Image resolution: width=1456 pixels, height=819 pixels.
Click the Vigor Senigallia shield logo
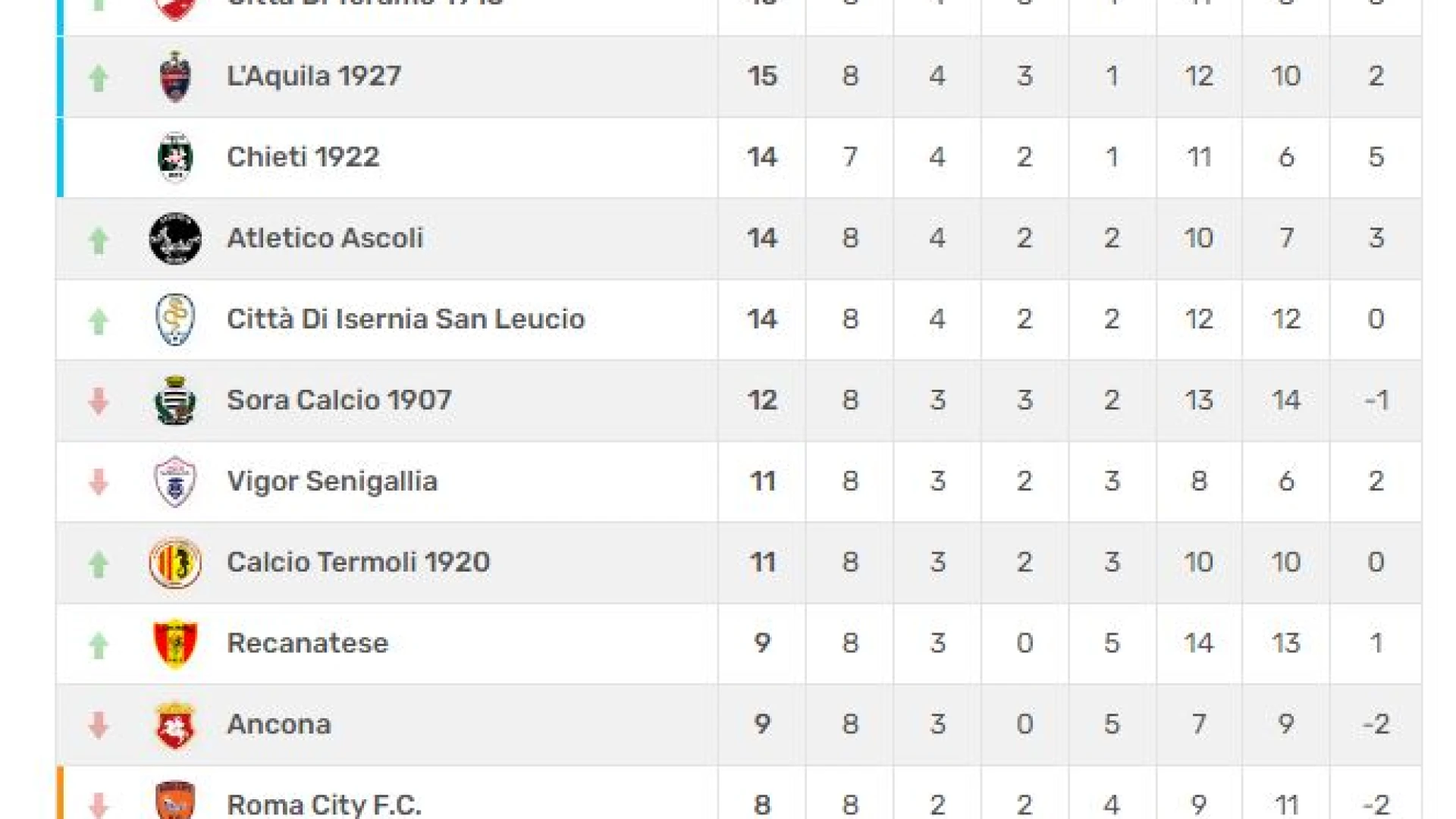(175, 482)
